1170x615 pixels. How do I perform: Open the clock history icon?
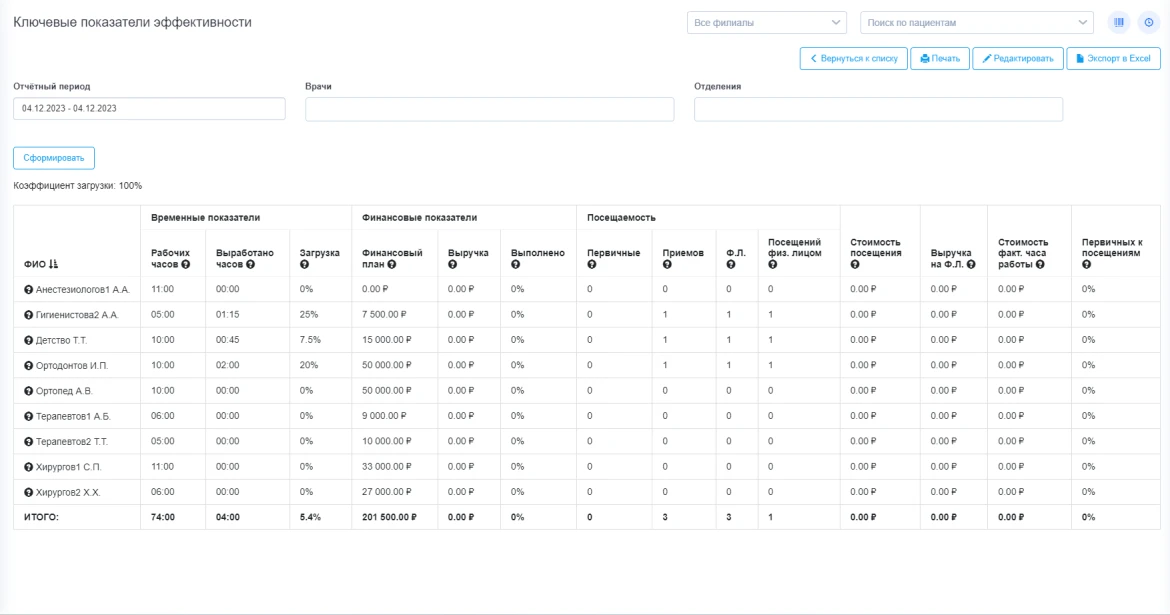tap(1148, 22)
